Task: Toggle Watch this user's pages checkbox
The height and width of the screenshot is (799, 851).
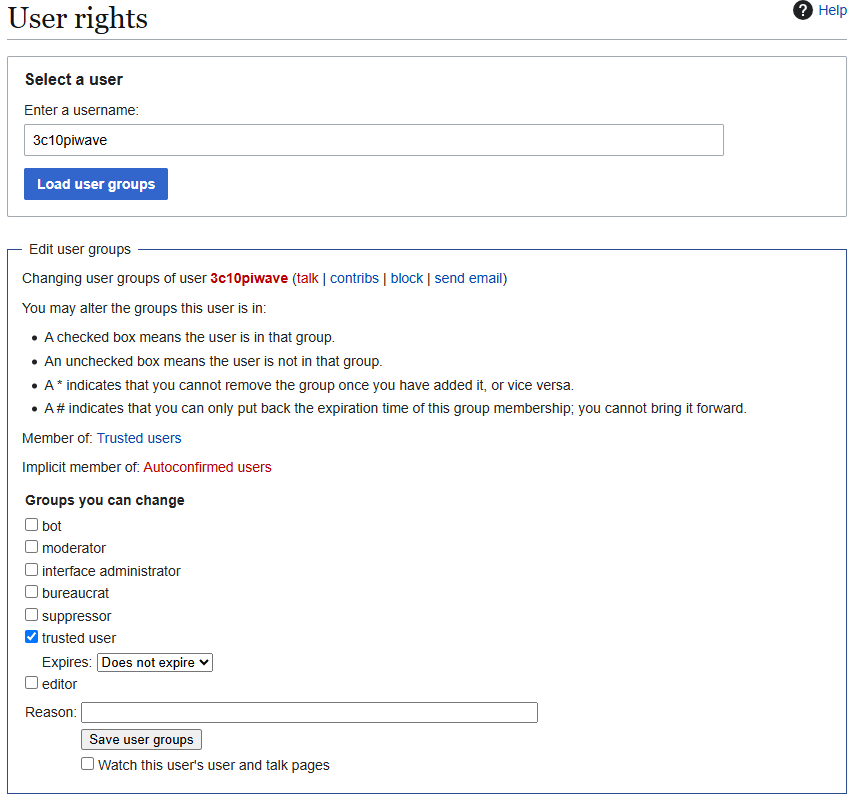Action: coord(87,764)
